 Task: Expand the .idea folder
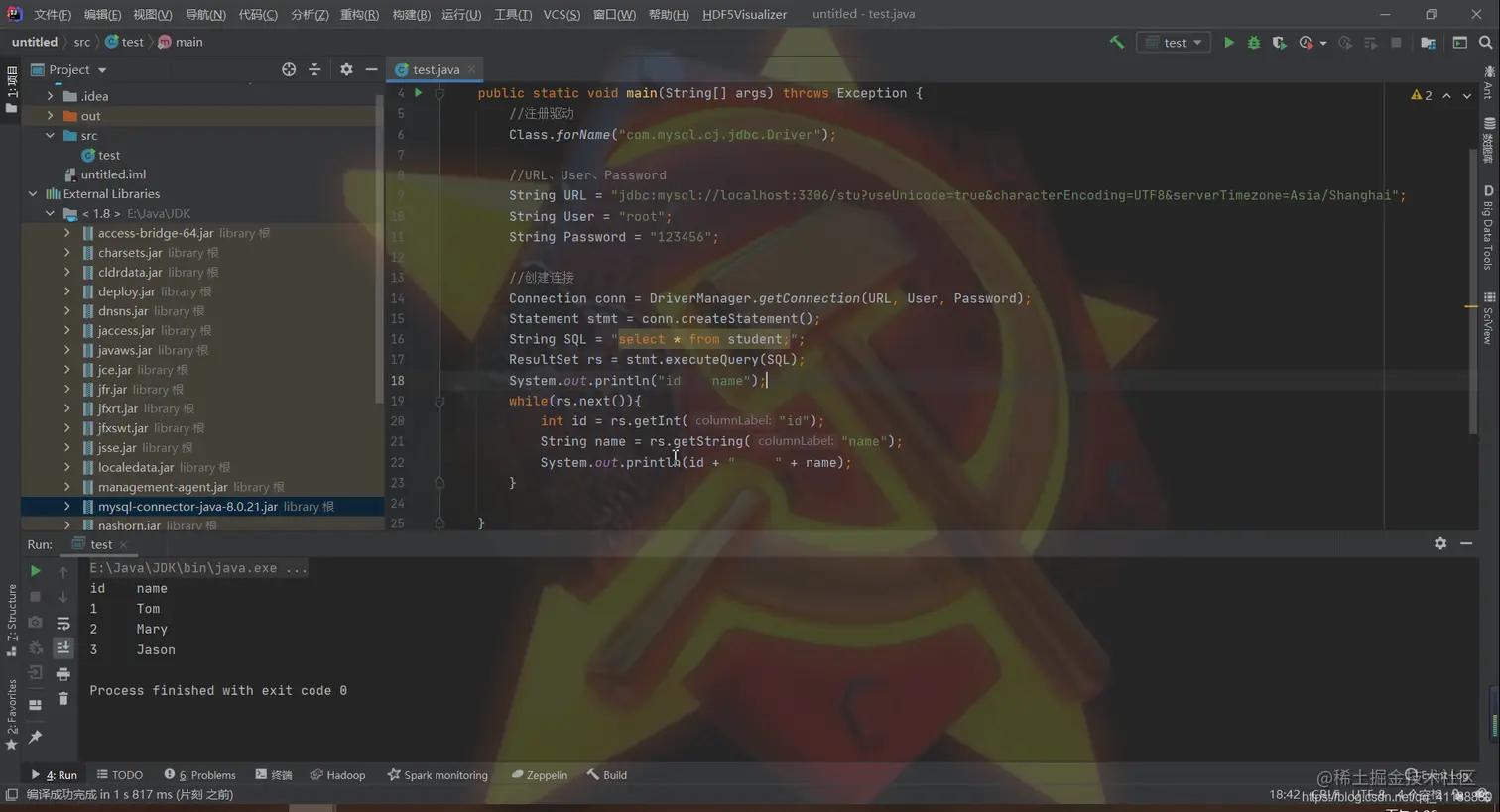click(50, 96)
